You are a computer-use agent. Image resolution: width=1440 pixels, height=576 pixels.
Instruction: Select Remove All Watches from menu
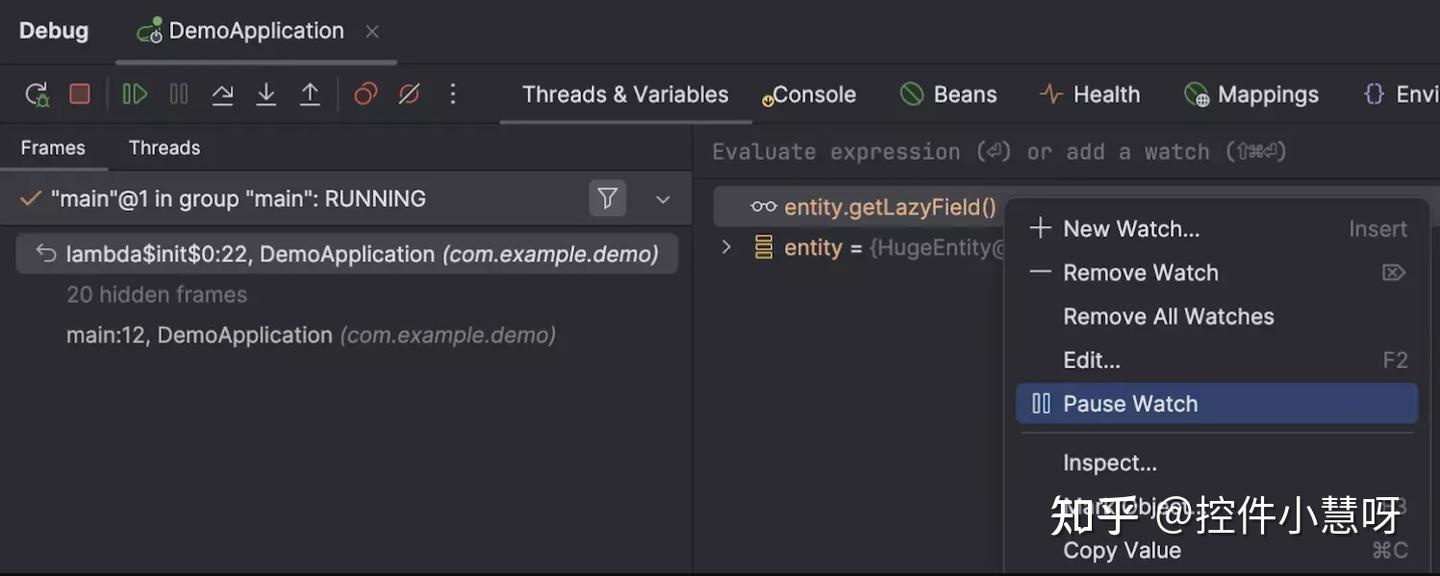tap(1167, 316)
